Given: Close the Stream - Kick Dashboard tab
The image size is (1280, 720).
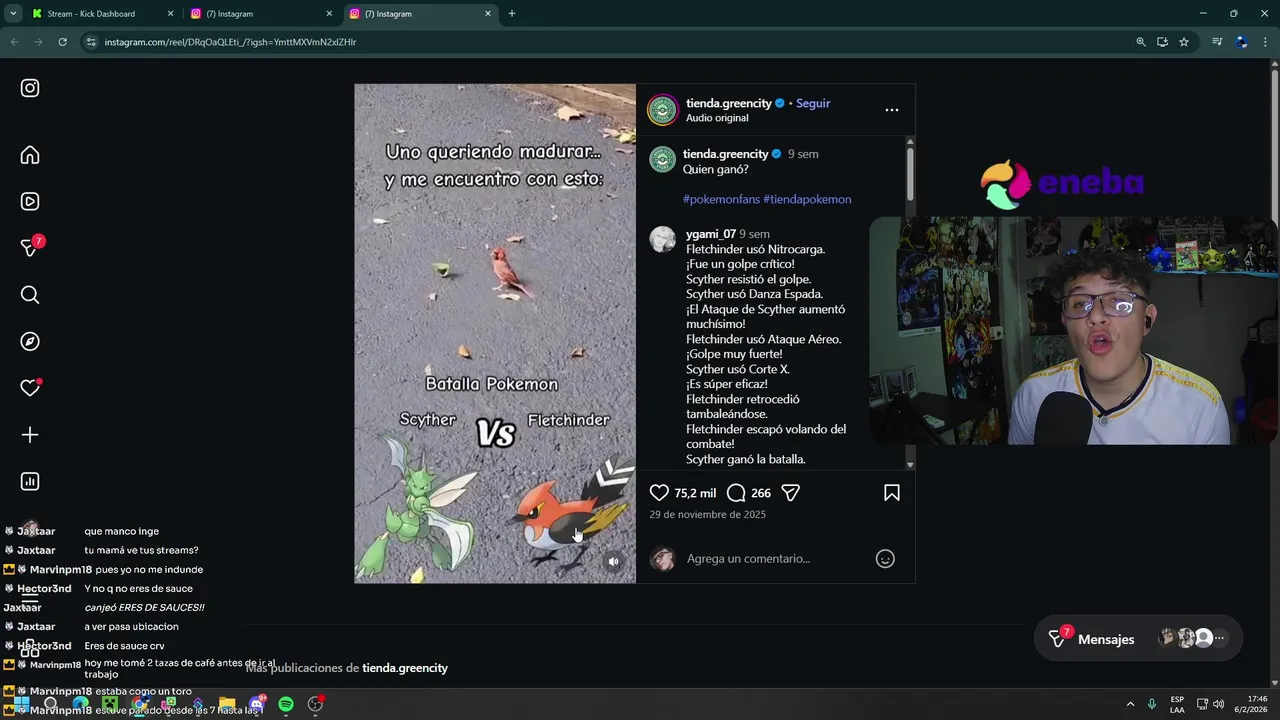Looking at the screenshot, I should click(170, 14).
